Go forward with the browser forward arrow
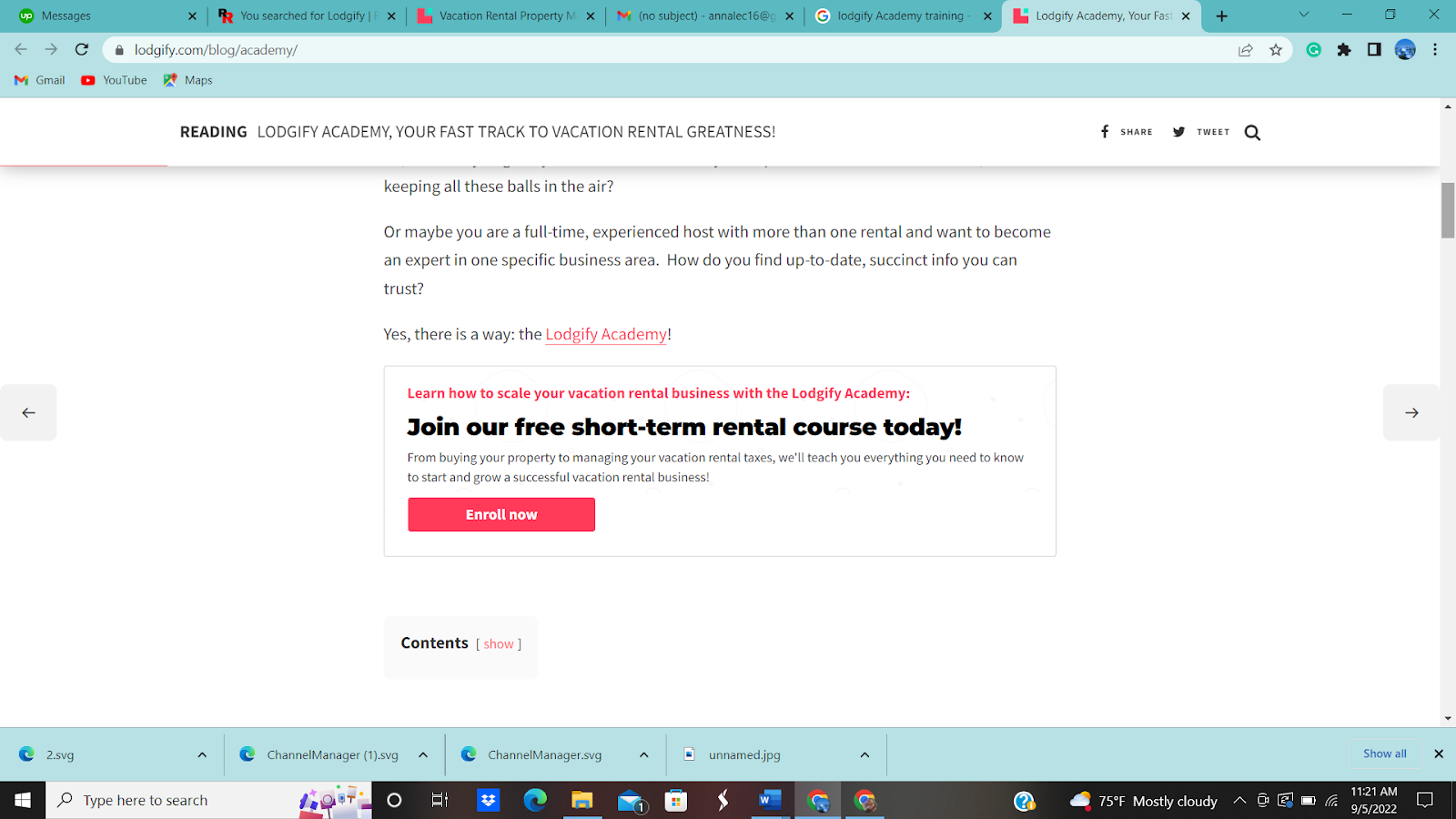This screenshot has width=1456, height=819. (51, 50)
